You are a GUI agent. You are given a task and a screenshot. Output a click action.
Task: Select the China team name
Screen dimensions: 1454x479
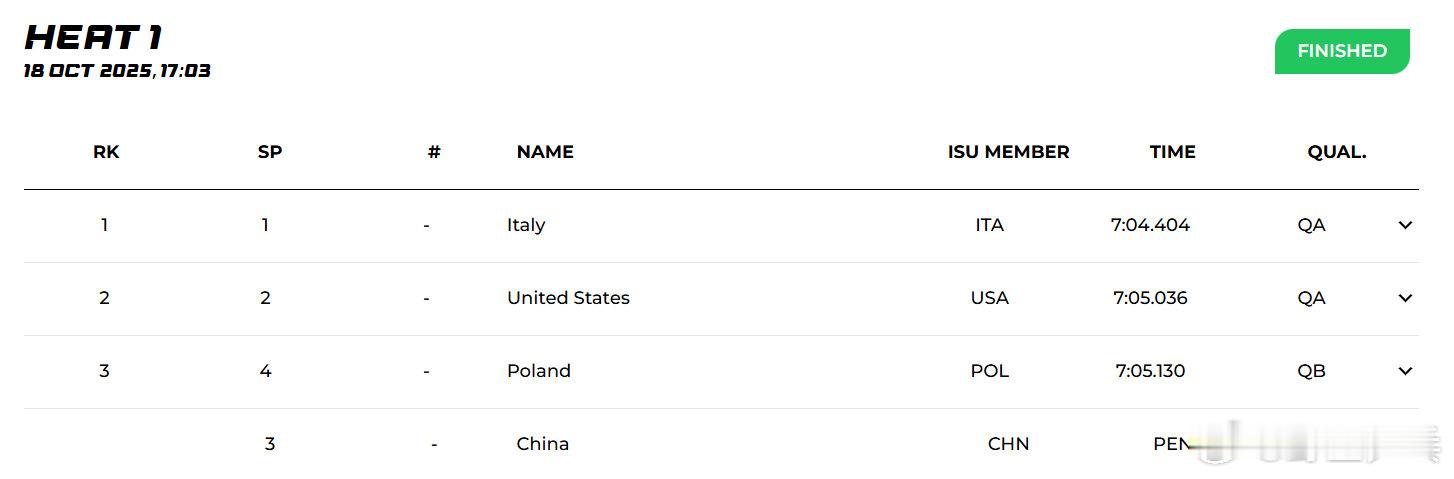pos(542,444)
